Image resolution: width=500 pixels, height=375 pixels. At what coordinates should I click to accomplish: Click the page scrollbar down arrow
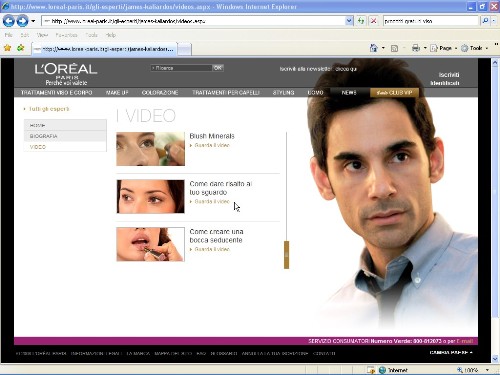(x=495, y=359)
